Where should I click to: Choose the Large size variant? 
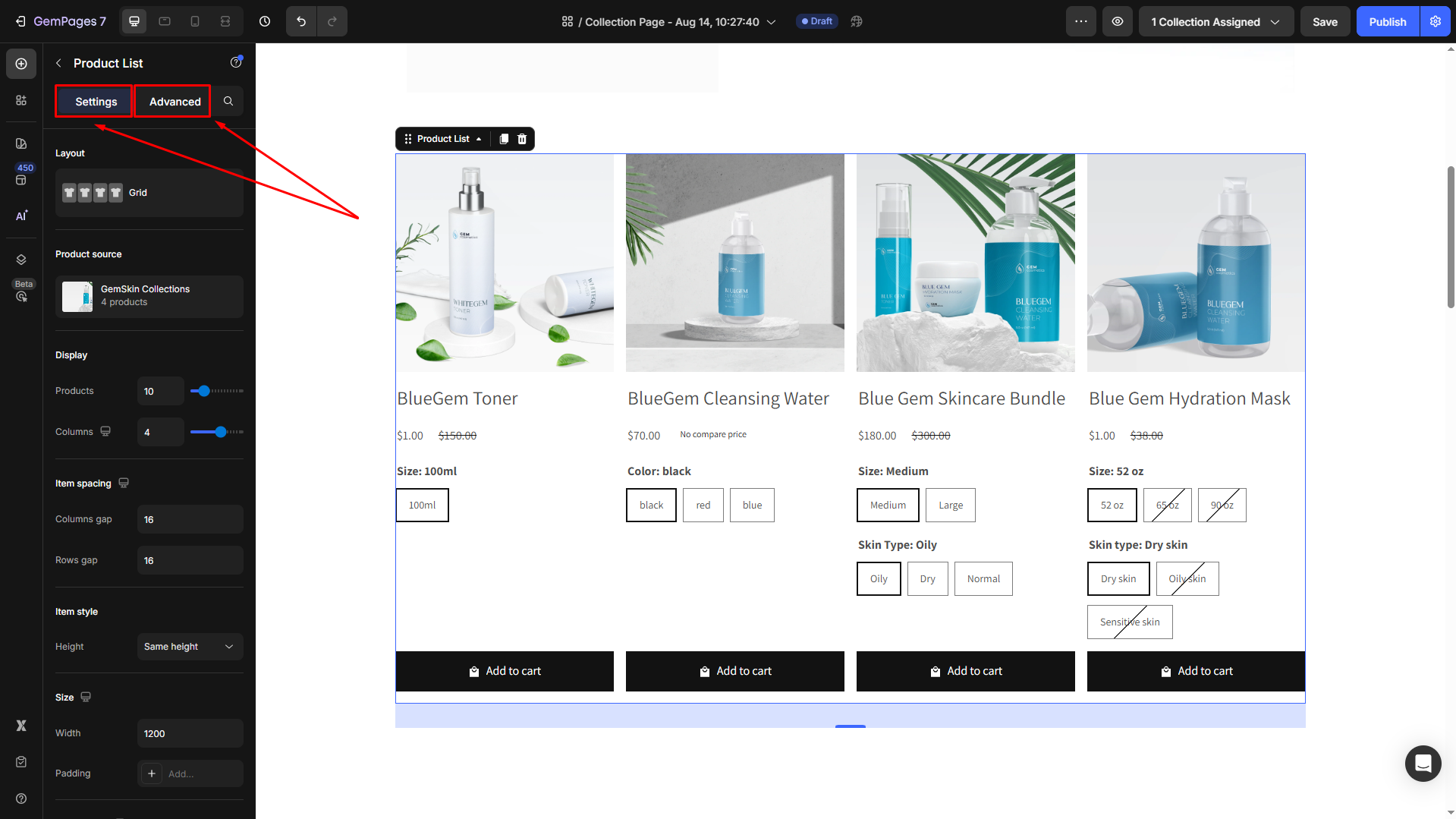950,506
